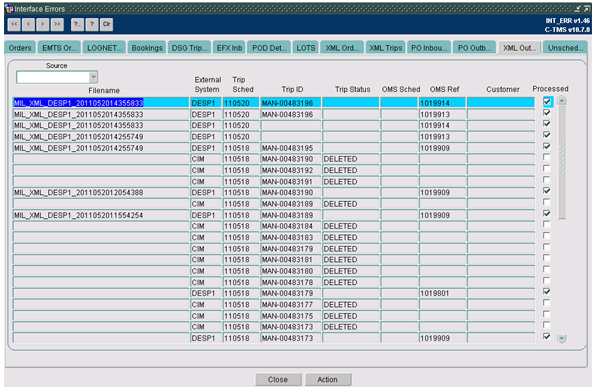Check Processed box for CIM MAN-00483192 row

click(547, 168)
